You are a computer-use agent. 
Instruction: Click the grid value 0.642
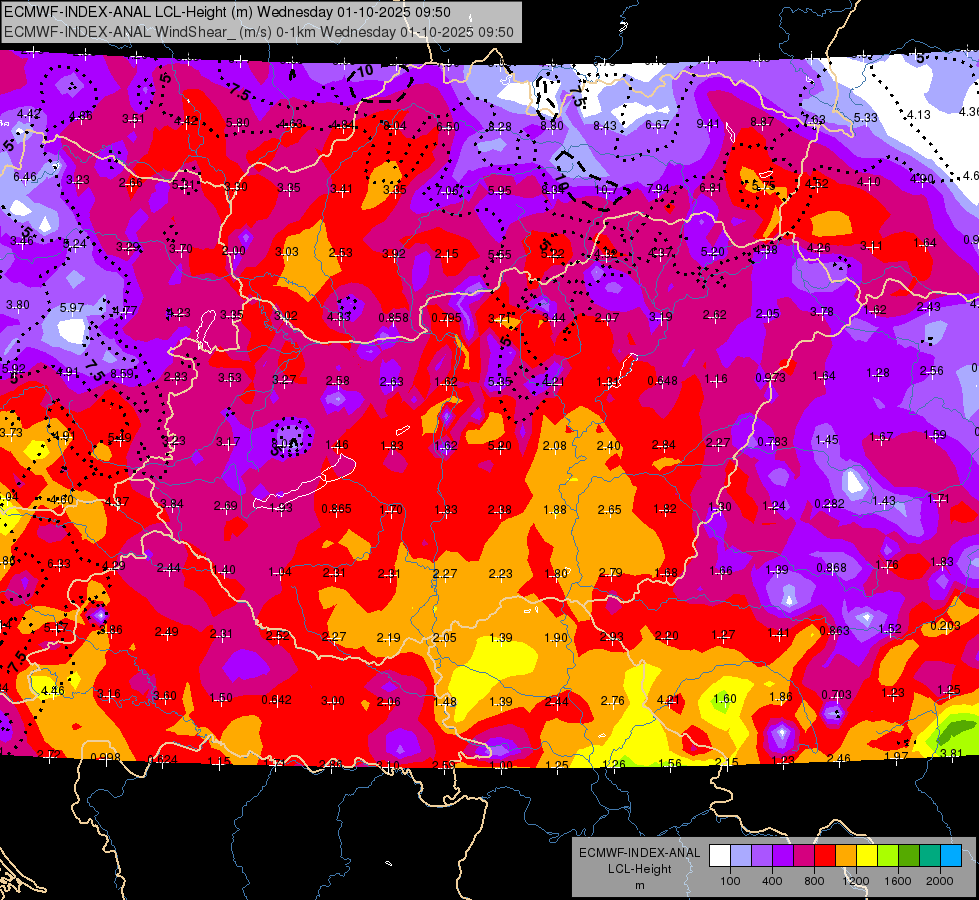coord(276,700)
